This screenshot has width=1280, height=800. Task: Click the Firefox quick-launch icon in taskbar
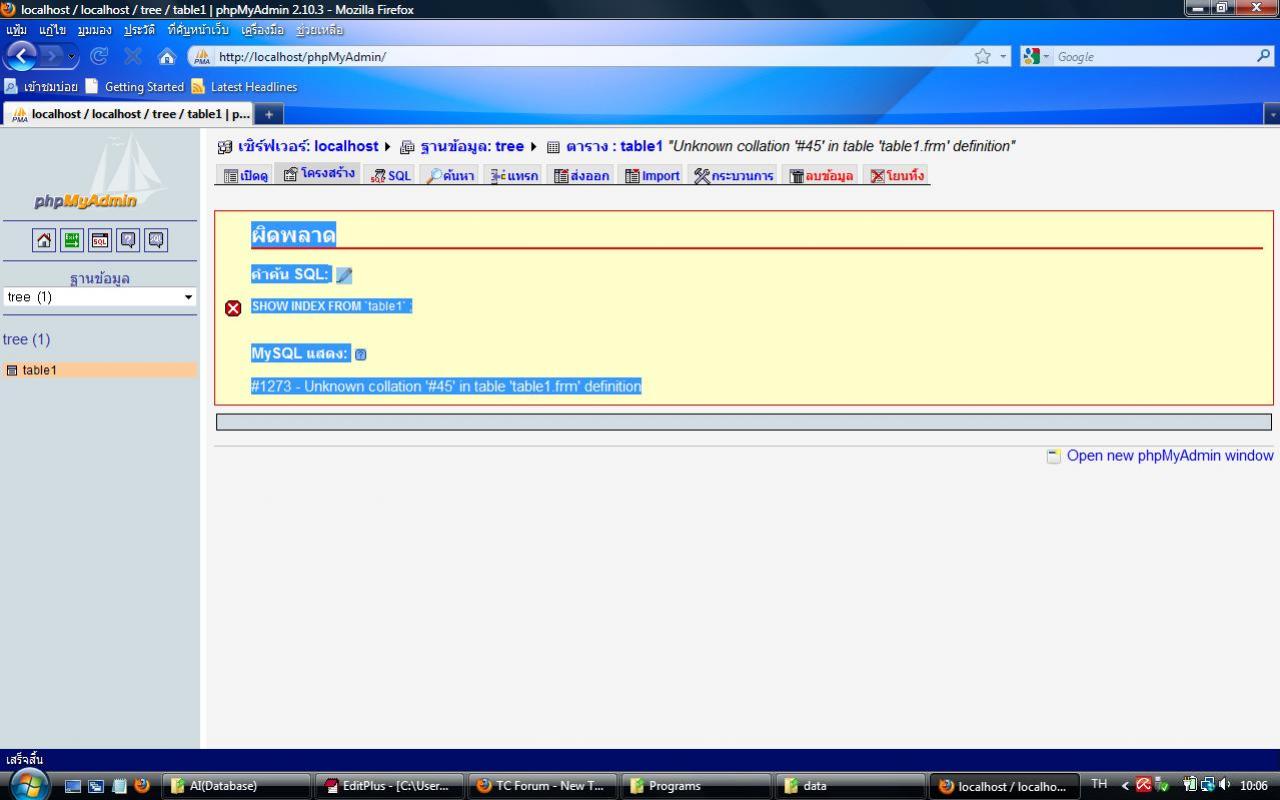point(141,786)
